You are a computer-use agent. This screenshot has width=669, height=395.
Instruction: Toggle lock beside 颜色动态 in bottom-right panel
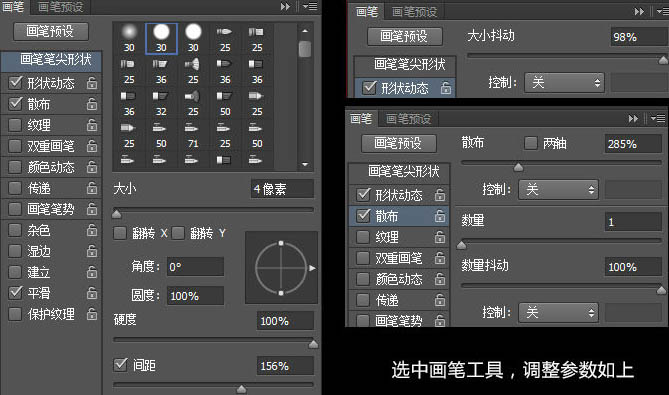440,279
